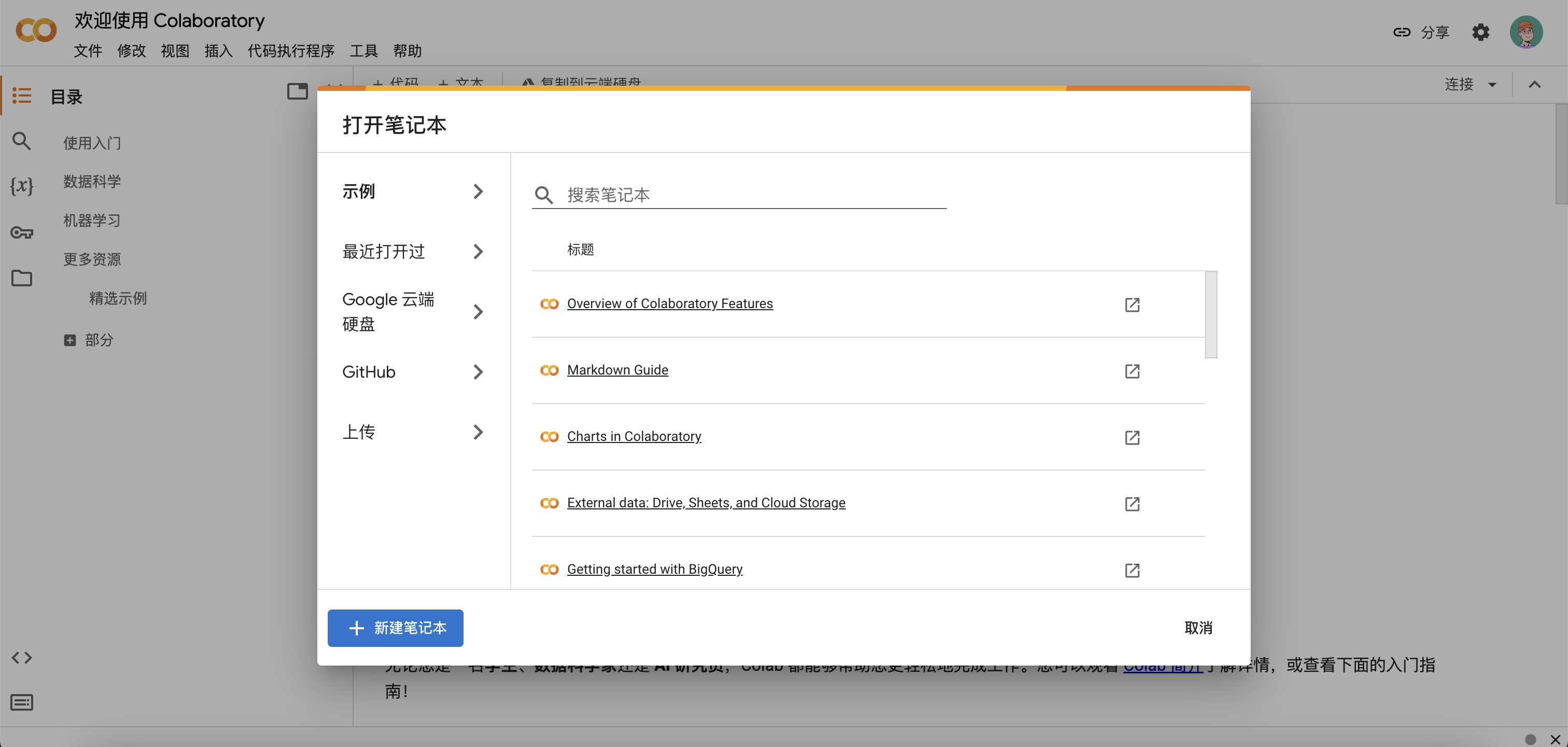Image resolution: width=1568 pixels, height=747 pixels.
Task: Open the secrets key icon in sidebar
Action: click(x=22, y=232)
